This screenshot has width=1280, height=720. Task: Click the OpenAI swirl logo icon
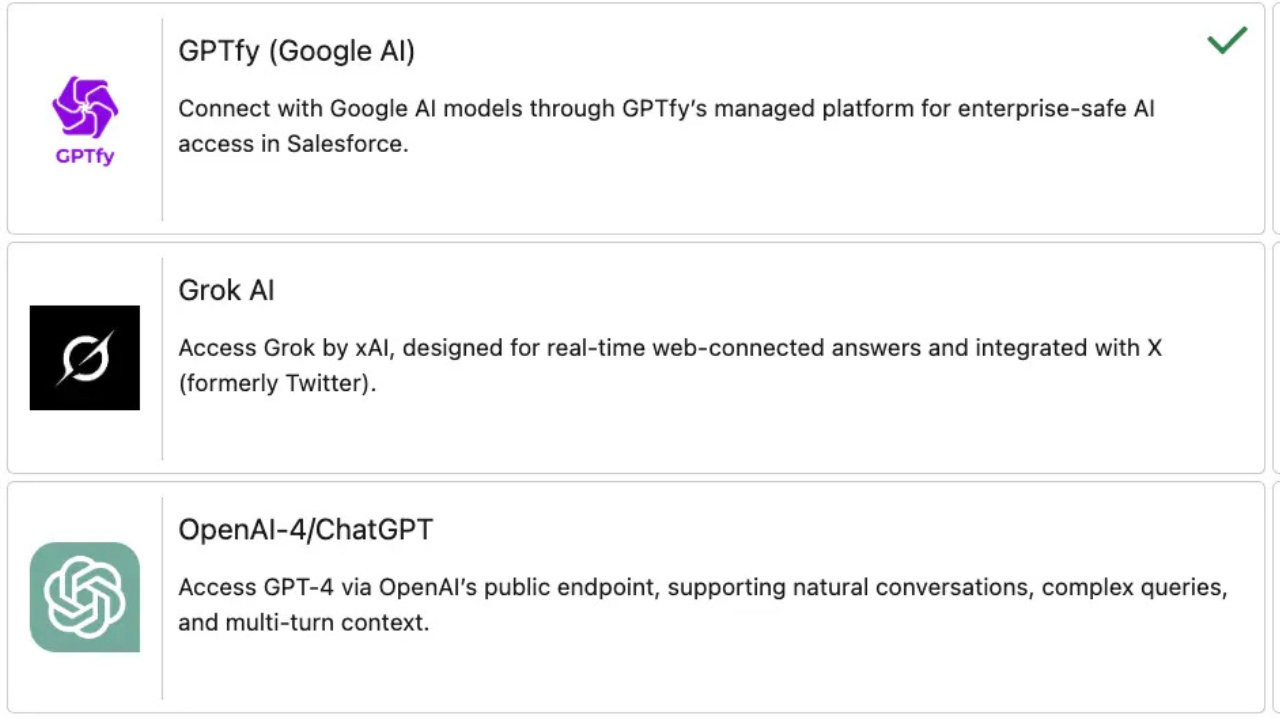(x=85, y=596)
